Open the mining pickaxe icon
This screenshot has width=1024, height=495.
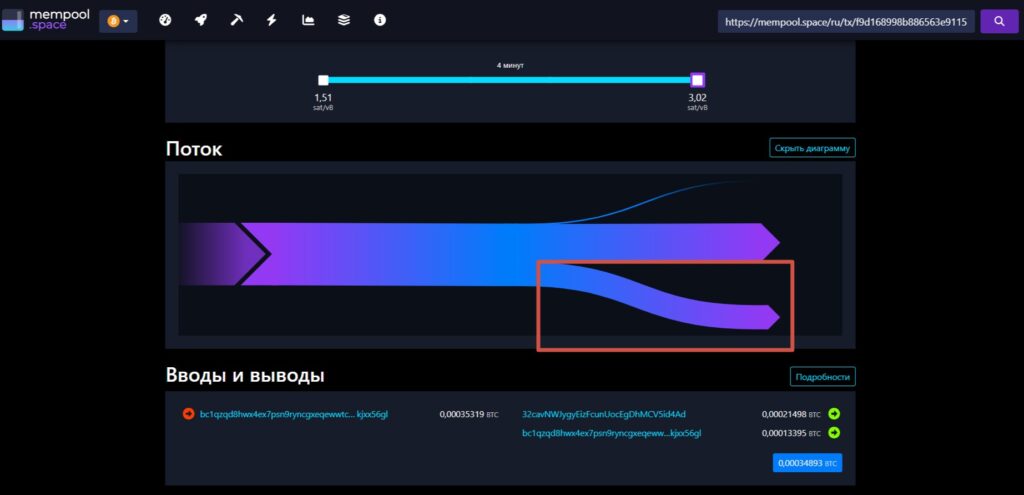point(237,20)
